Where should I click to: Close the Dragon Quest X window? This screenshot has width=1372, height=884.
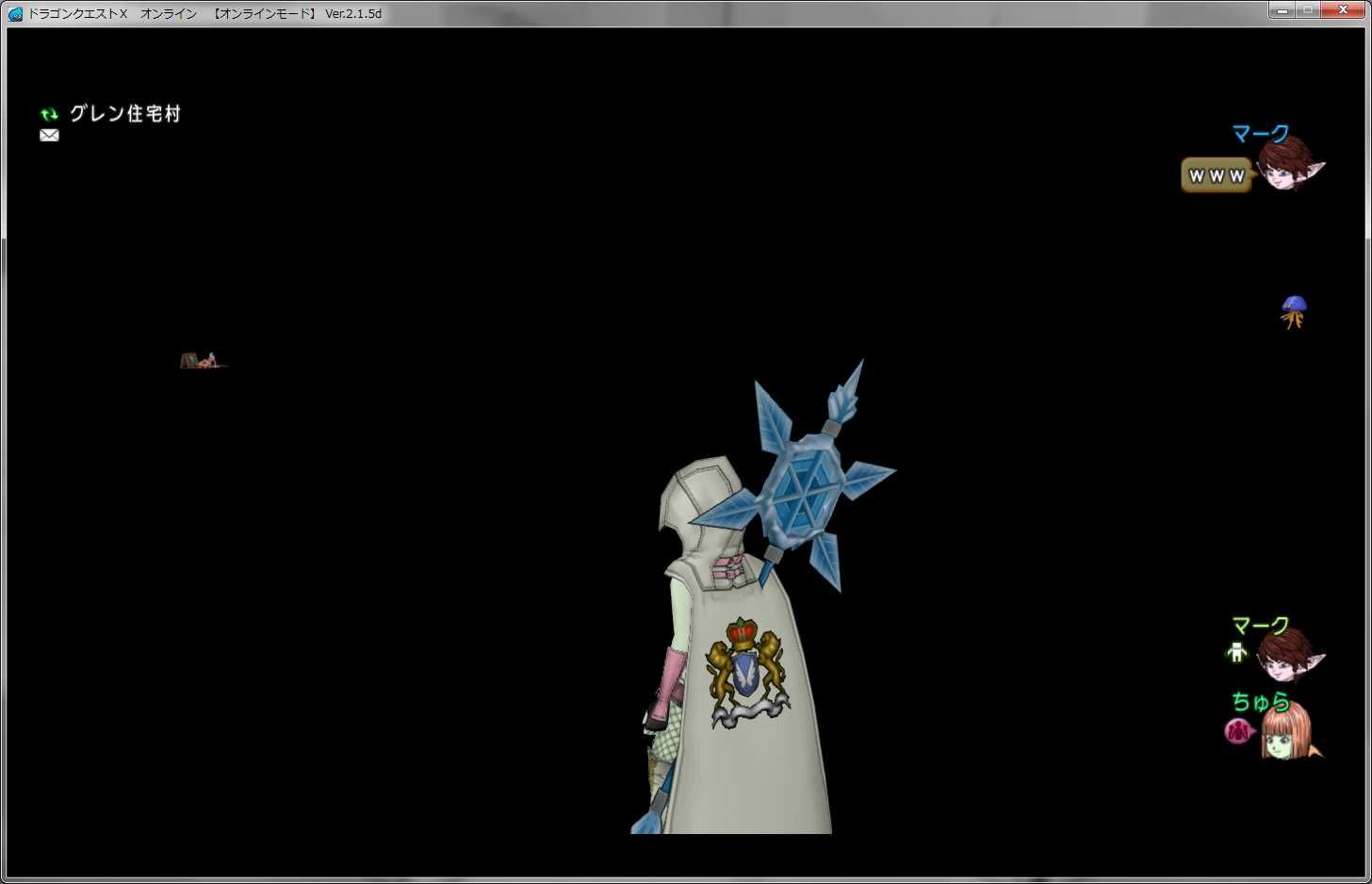point(1344,10)
